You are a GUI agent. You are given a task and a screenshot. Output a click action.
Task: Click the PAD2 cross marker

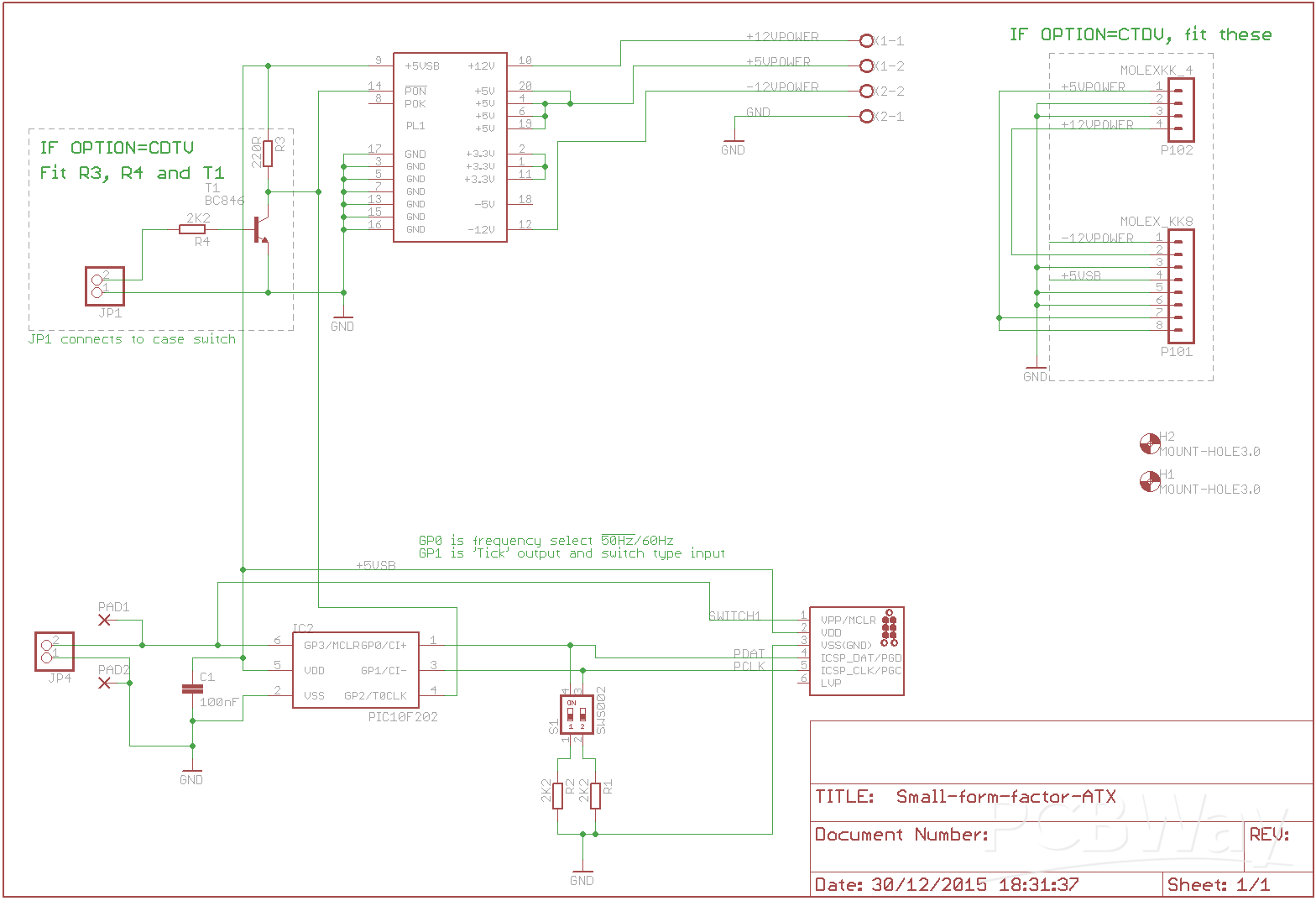point(105,683)
